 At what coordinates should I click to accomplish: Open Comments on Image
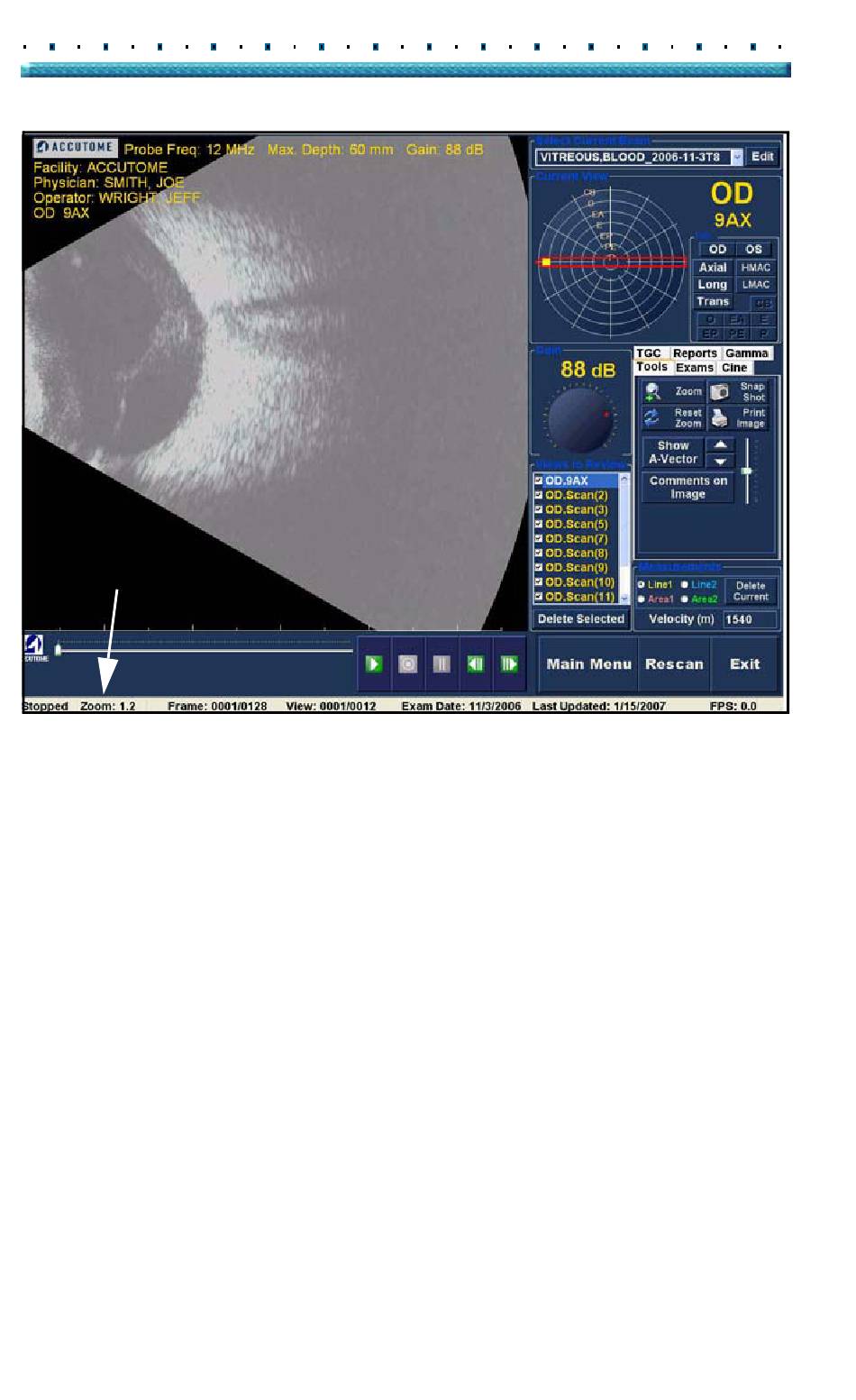(x=688, y=488)
